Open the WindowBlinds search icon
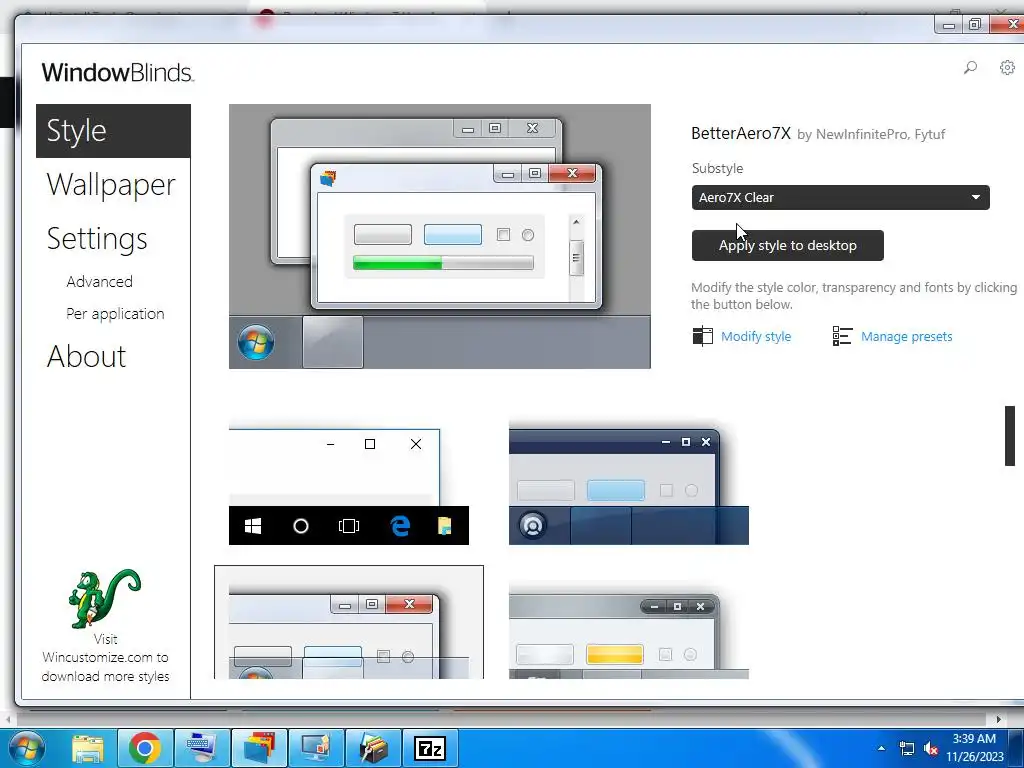The width and height of the screenshot is (1024, 768). [x=970, y=67]
